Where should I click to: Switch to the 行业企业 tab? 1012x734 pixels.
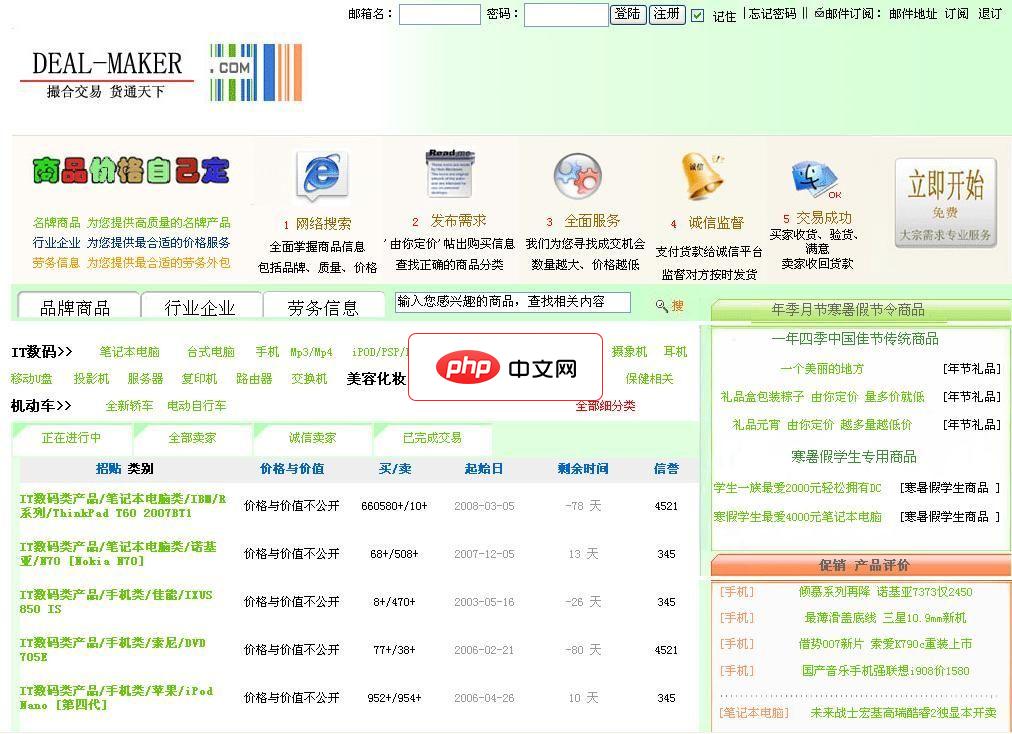[x=200, y=306]
